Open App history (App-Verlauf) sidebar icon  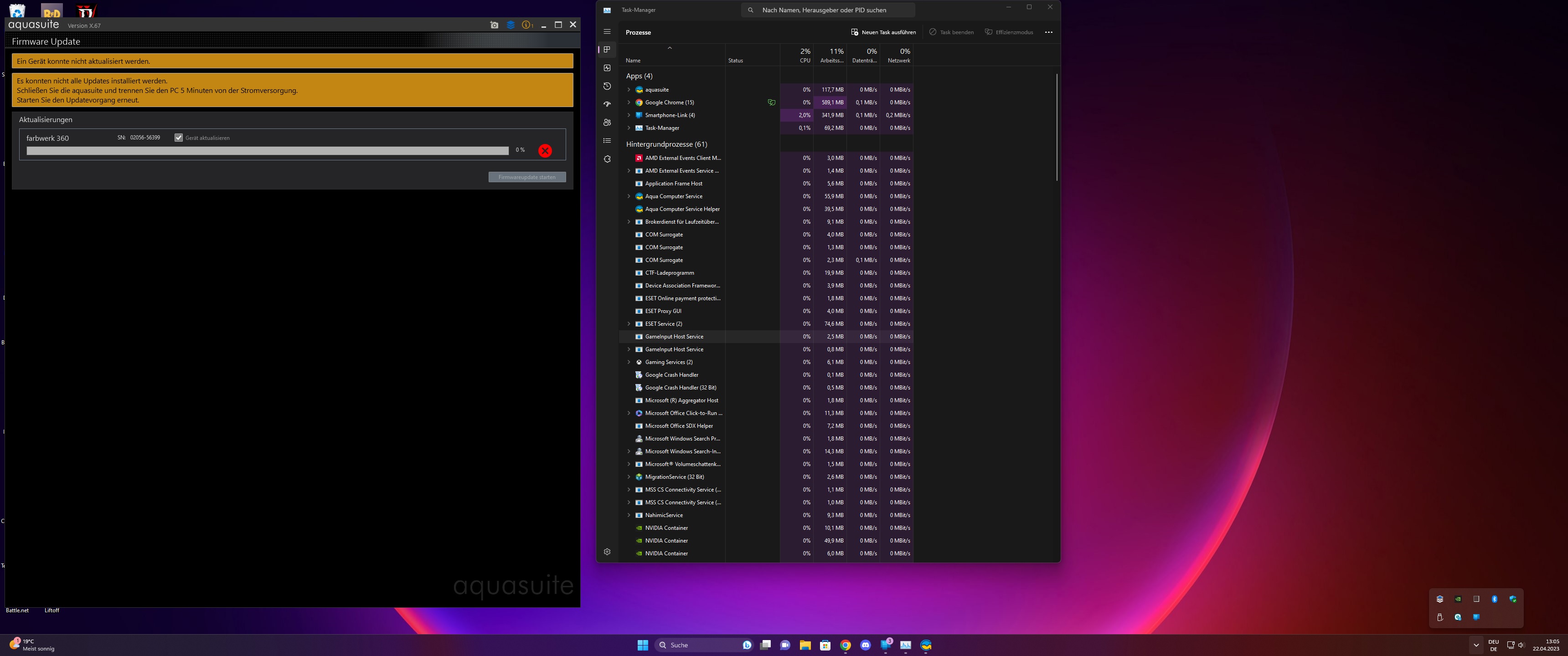[x=607, y=86]
